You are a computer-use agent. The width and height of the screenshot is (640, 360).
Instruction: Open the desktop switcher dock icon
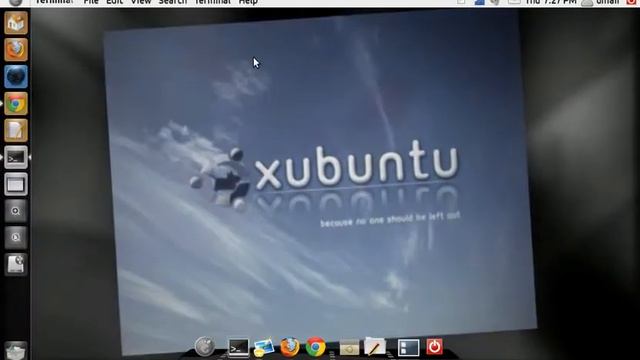tap(409, 347)
